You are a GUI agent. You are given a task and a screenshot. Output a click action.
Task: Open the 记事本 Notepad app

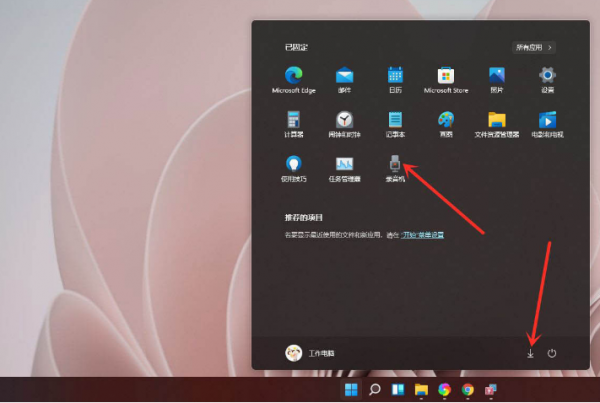[x=395, y=124]
